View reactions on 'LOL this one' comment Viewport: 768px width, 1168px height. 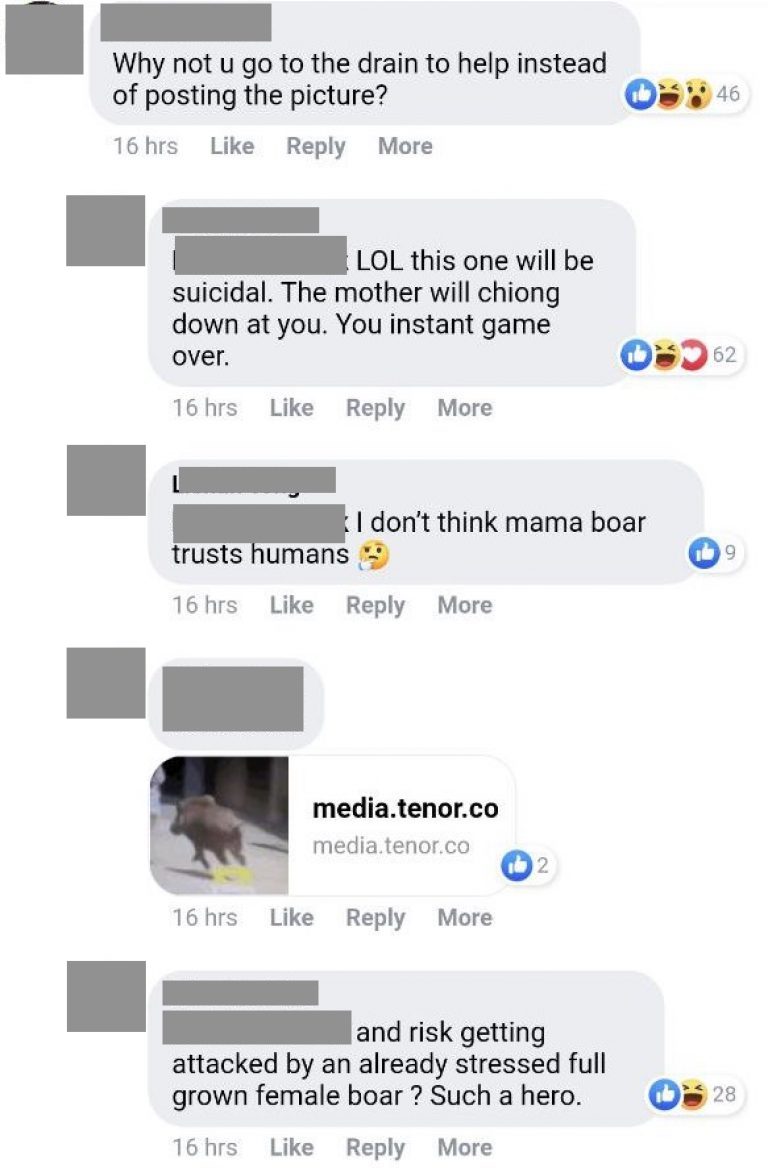point(681,355)
